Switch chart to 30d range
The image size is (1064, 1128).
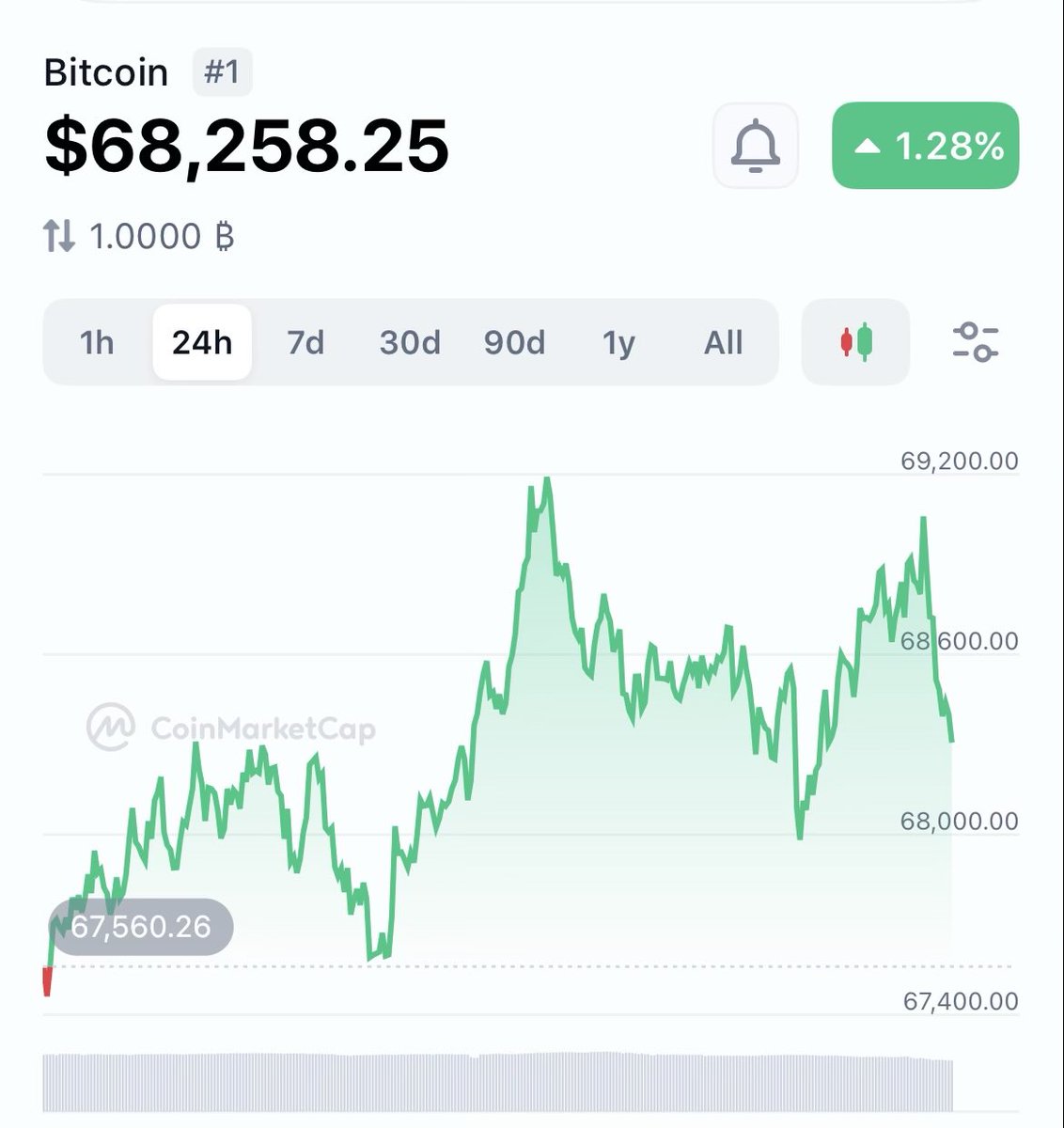[410, 343]
